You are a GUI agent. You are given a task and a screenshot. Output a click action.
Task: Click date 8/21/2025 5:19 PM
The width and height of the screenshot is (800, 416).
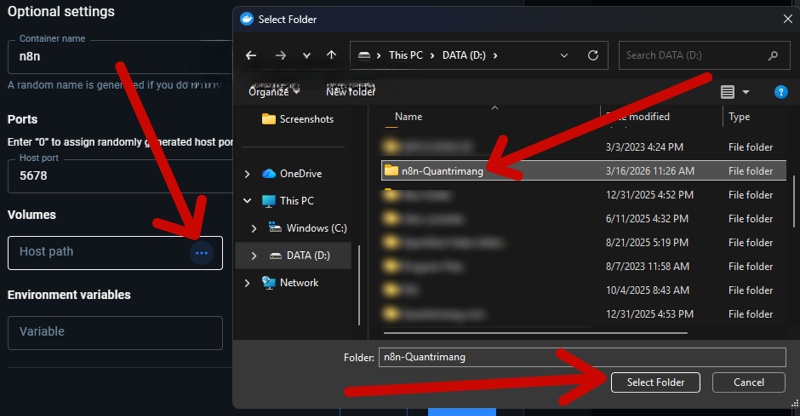click(646, 242)
